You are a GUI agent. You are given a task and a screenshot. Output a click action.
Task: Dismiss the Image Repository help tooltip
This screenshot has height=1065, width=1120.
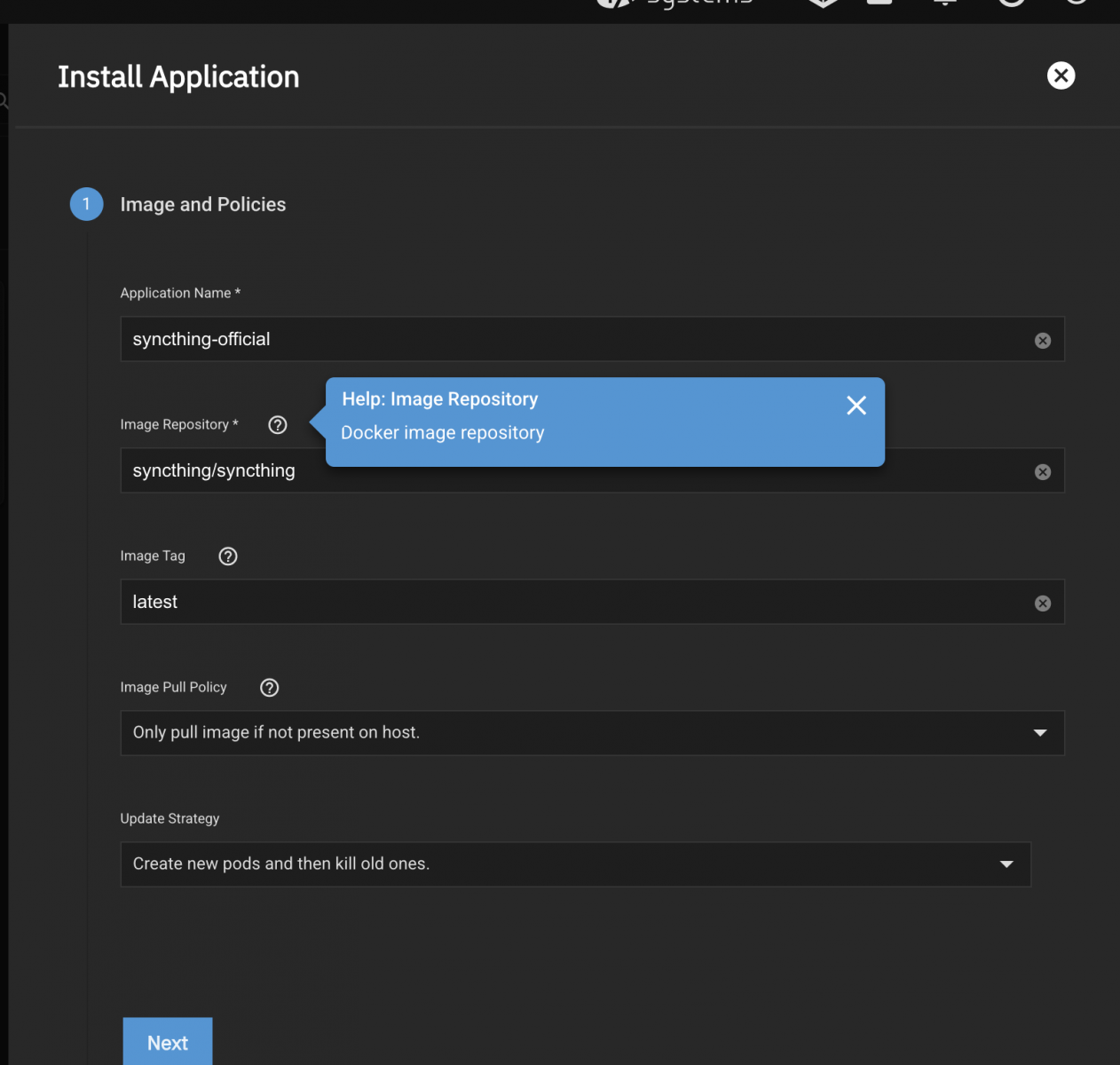pos(856,406)
